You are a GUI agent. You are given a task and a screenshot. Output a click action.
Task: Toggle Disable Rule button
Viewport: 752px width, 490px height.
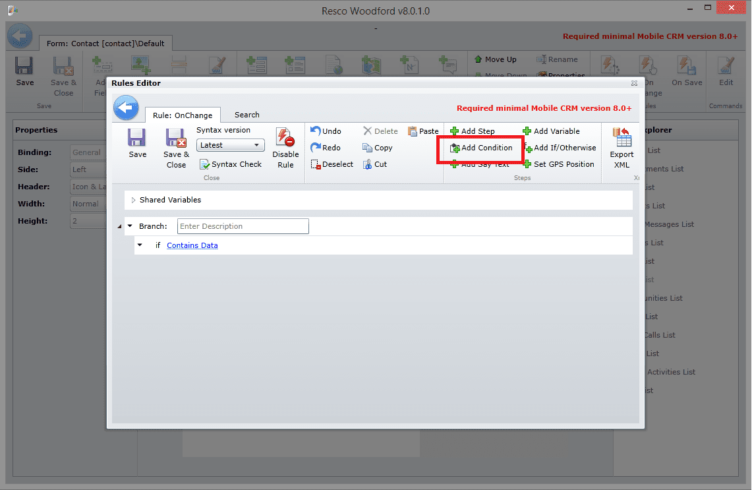[x=285, y=146]
